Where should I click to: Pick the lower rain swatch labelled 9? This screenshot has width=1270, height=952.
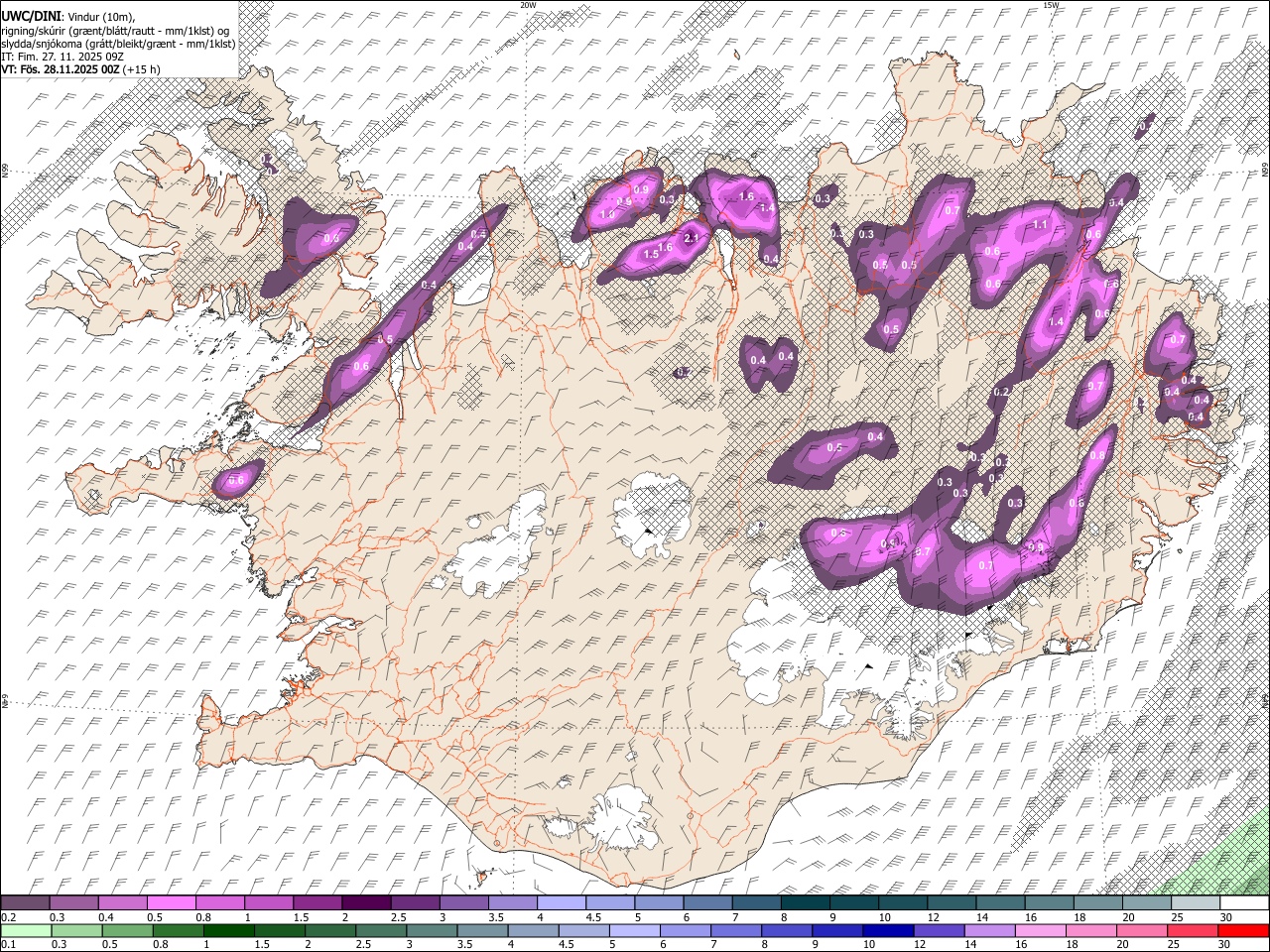(x=838, y=931)
